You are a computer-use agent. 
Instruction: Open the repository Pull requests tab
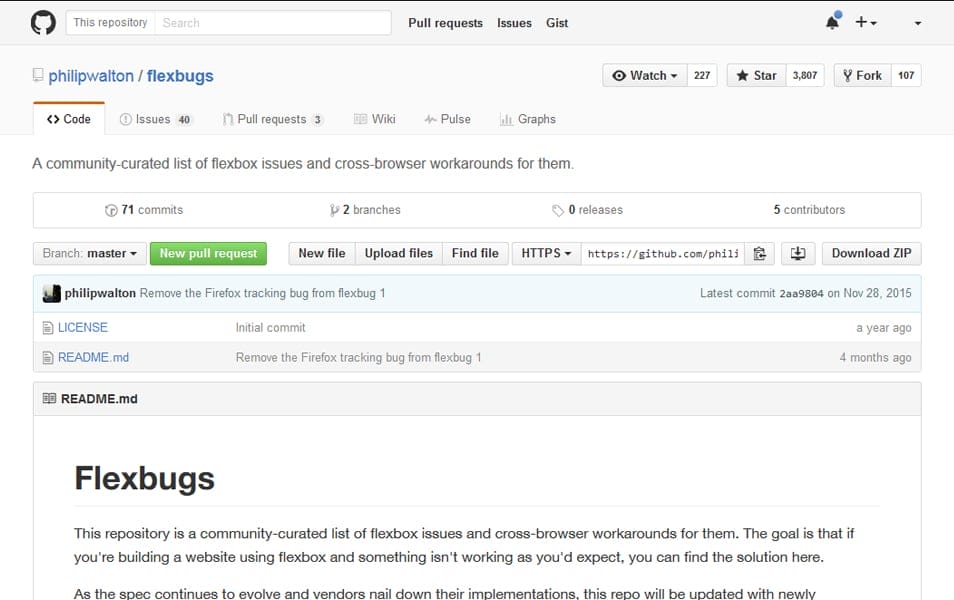pyautogui.click(x=273, y=119)
